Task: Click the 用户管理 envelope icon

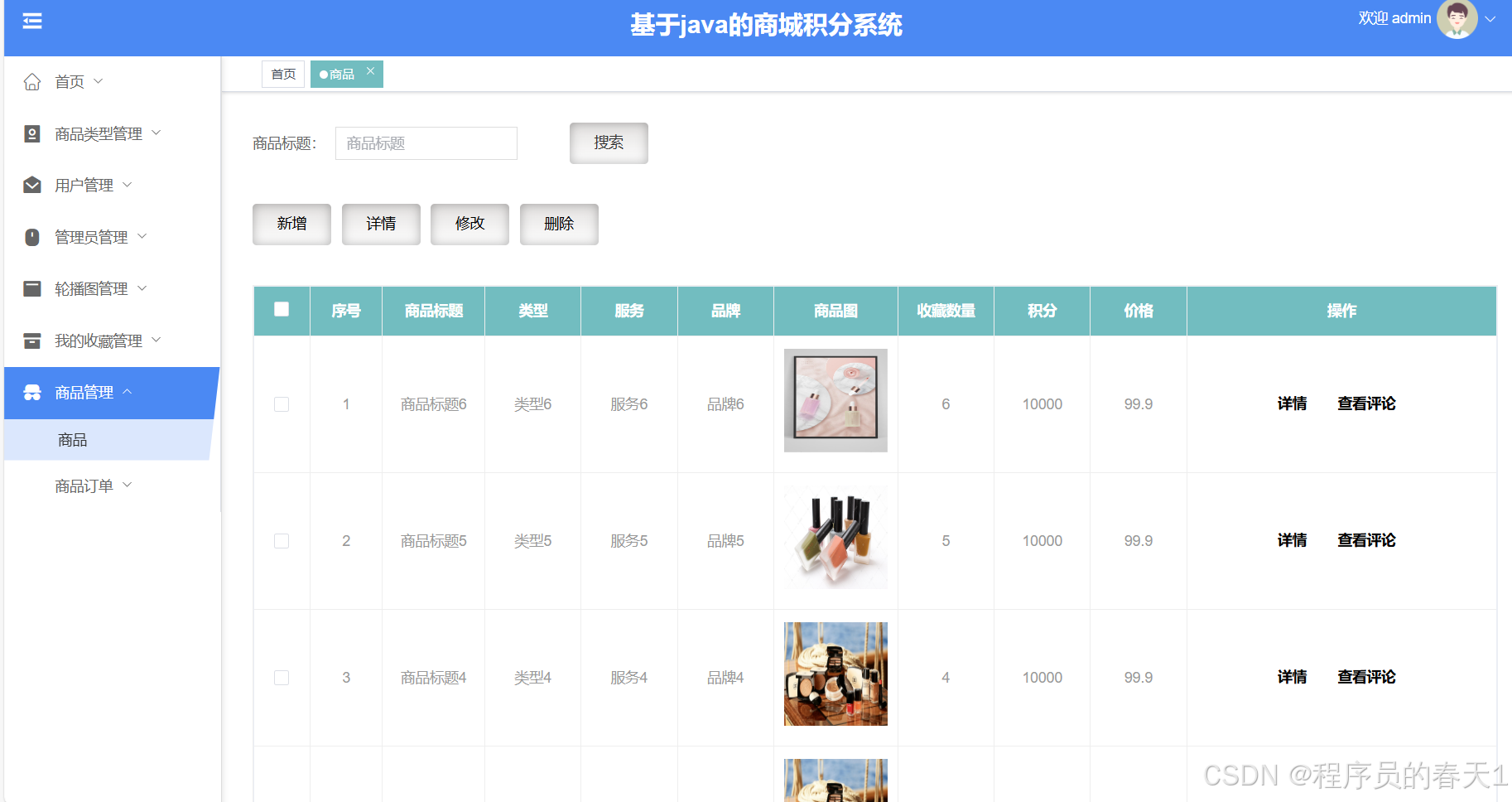Action: [32, 185]
